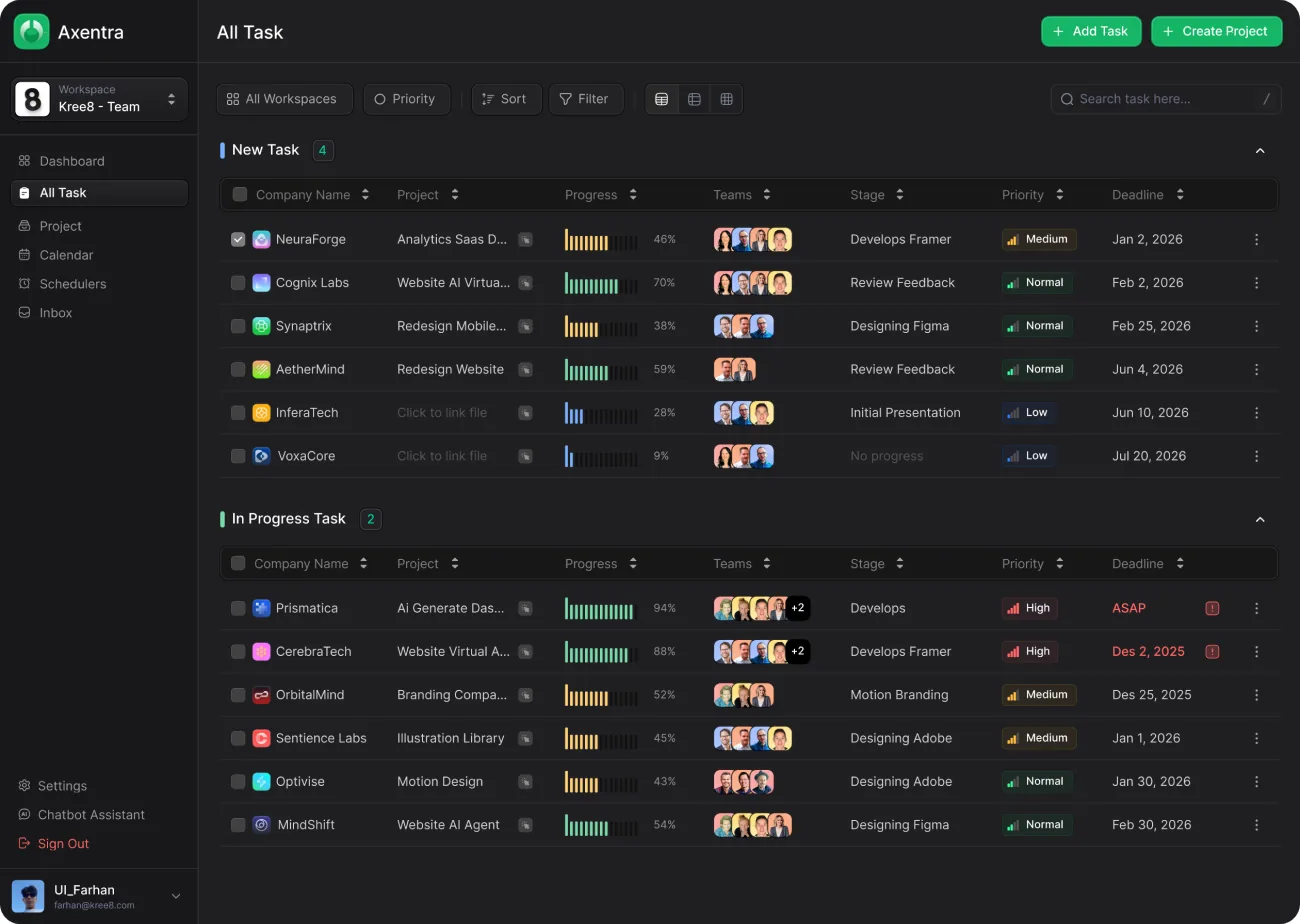
Task: Switch to the grid view icon
Action: (x=727, y=99)
